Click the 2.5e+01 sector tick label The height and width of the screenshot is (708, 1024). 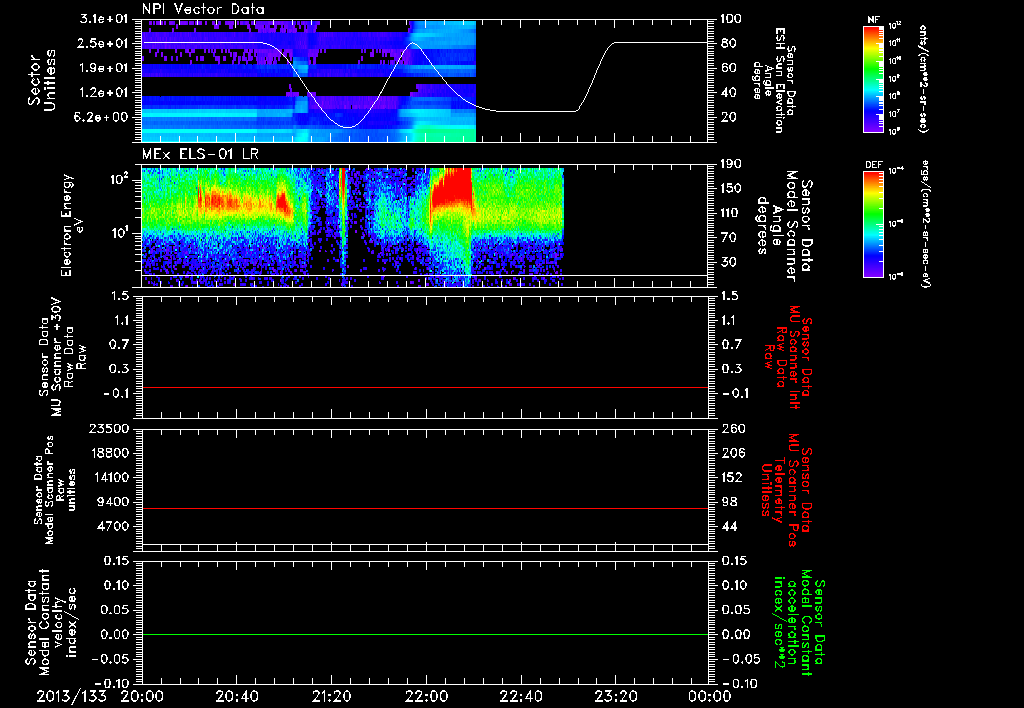point(102,43)
